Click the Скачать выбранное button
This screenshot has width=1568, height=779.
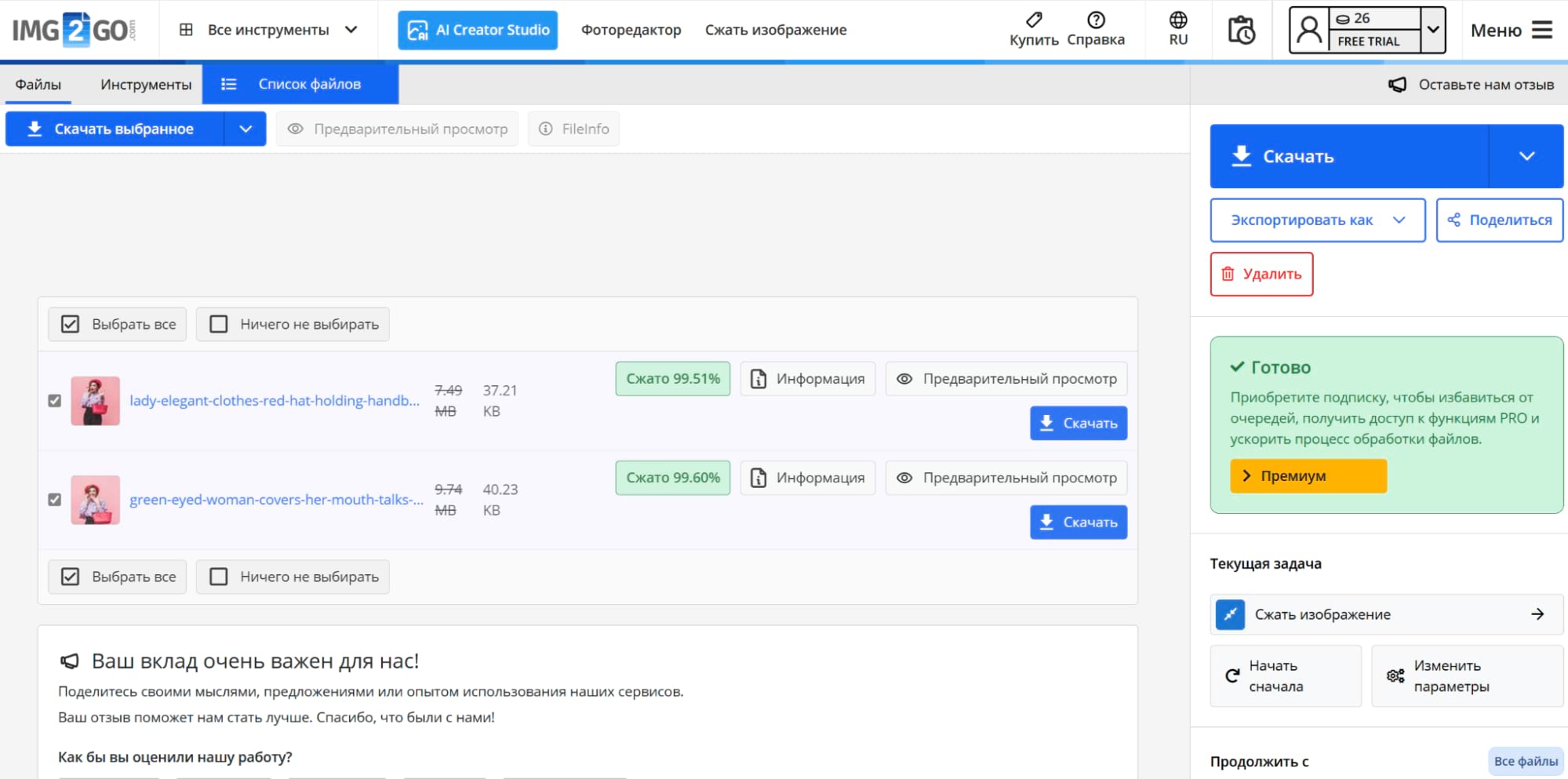[x=115, y=129]
